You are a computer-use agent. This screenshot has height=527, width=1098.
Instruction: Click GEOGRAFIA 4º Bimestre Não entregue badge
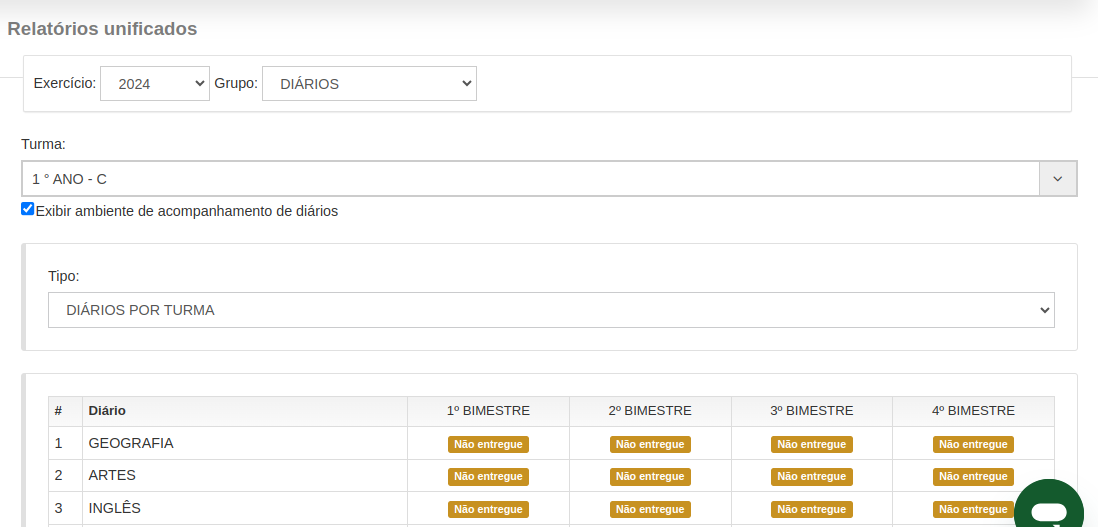coord(973,444)
